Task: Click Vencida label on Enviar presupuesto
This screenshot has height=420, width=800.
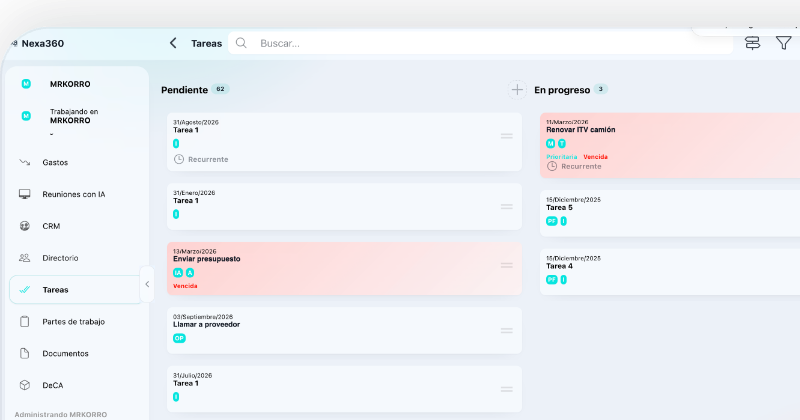Action: click(185, 286)
